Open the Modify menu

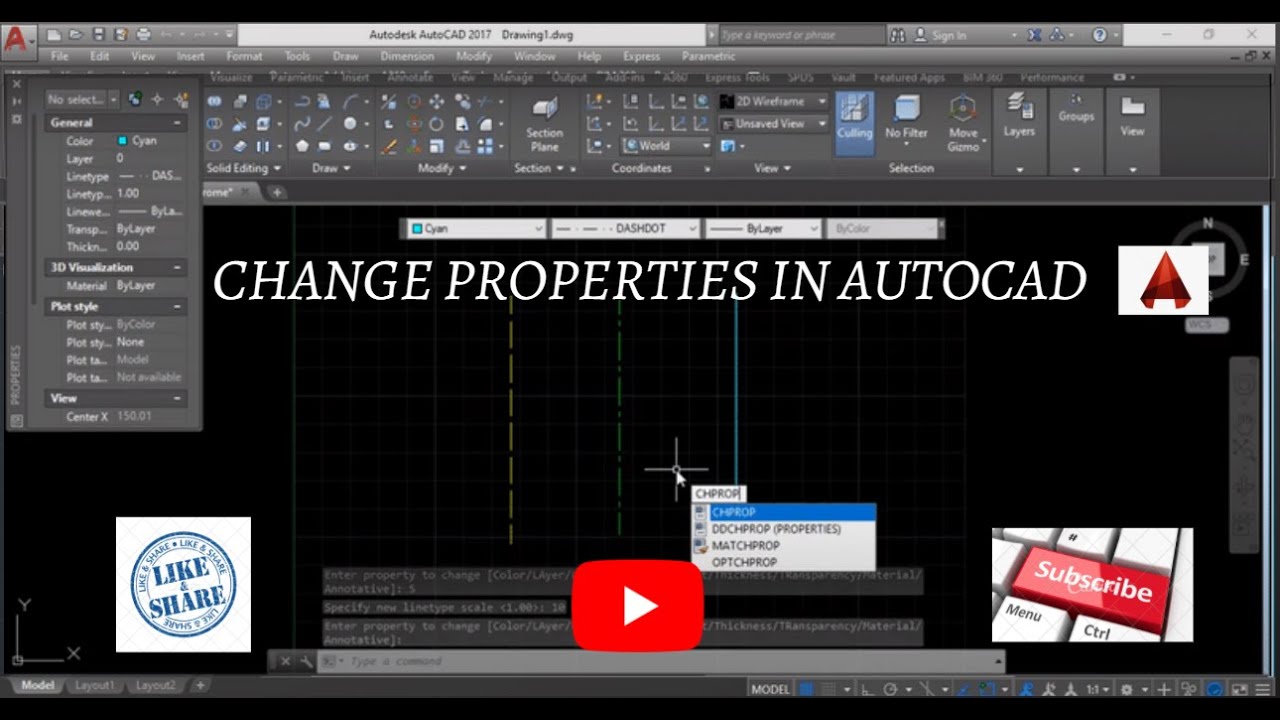(474, 57)
